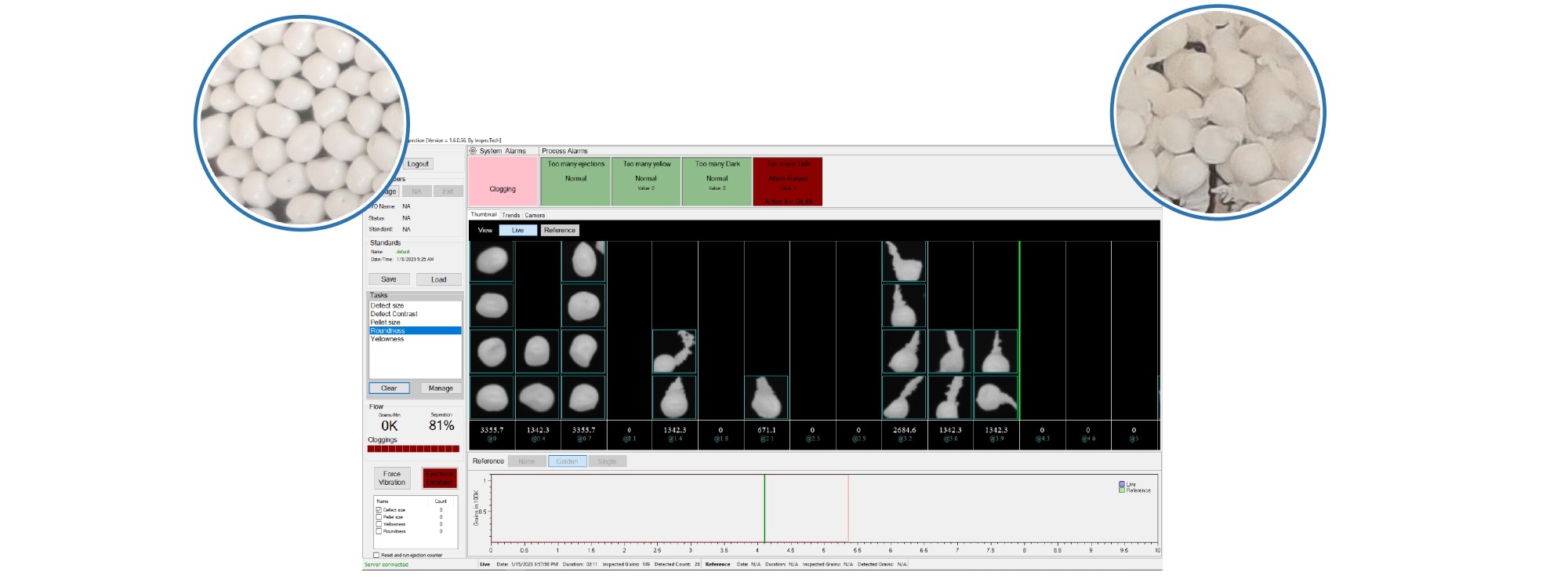Image resolution: width=1568 pixels, height=583 pixels.
Task: Click the purple Live legend marker
Action: (1122, 484)
